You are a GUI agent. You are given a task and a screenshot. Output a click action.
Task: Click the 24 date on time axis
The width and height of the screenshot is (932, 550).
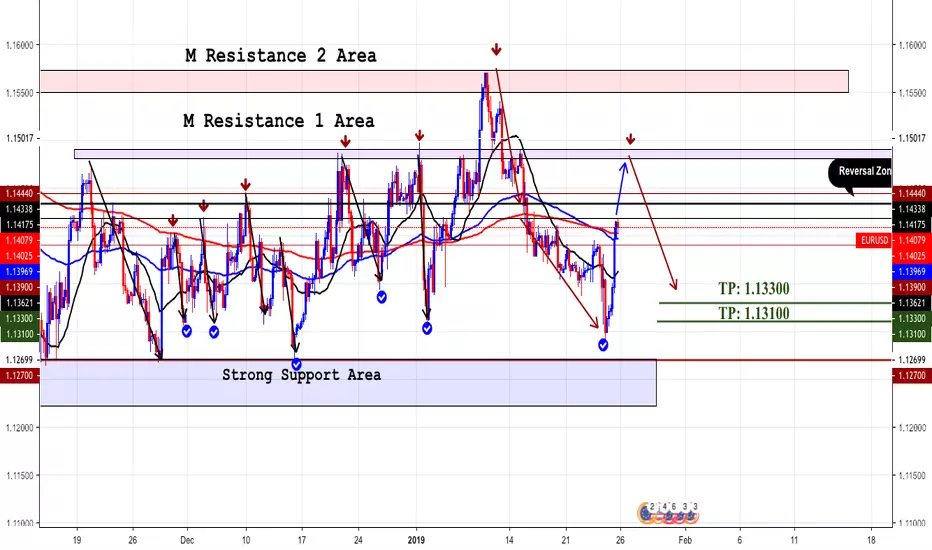[x=358, y=540]
